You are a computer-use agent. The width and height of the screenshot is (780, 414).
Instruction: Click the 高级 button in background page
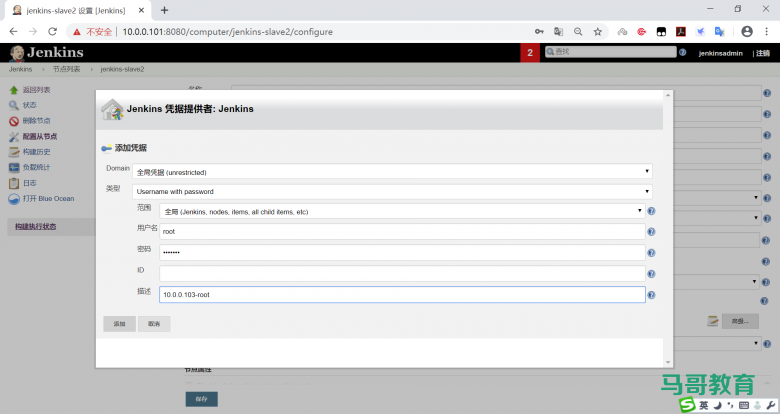pos(740,321)
